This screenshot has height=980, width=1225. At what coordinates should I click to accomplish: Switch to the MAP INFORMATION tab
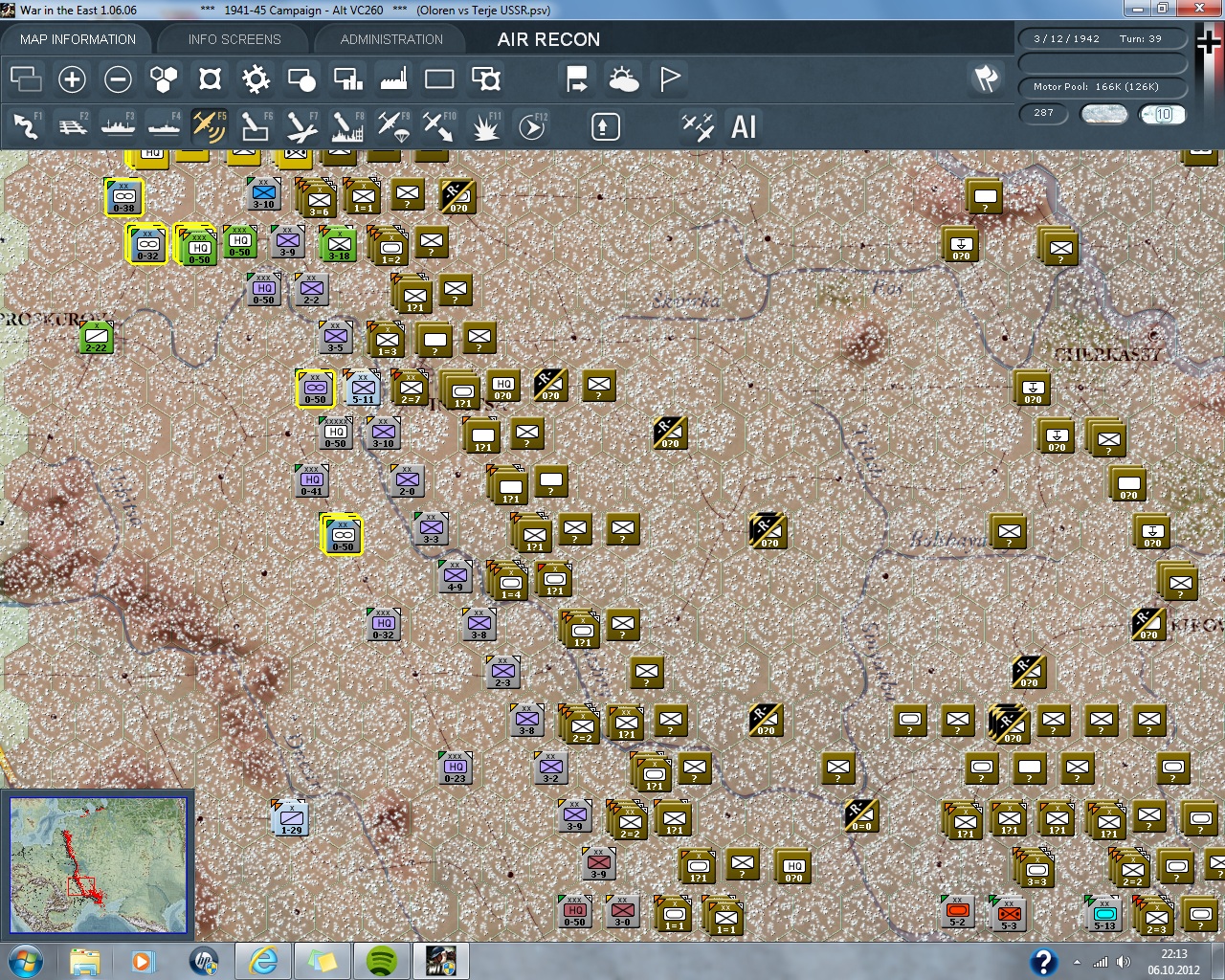point(78,39)
